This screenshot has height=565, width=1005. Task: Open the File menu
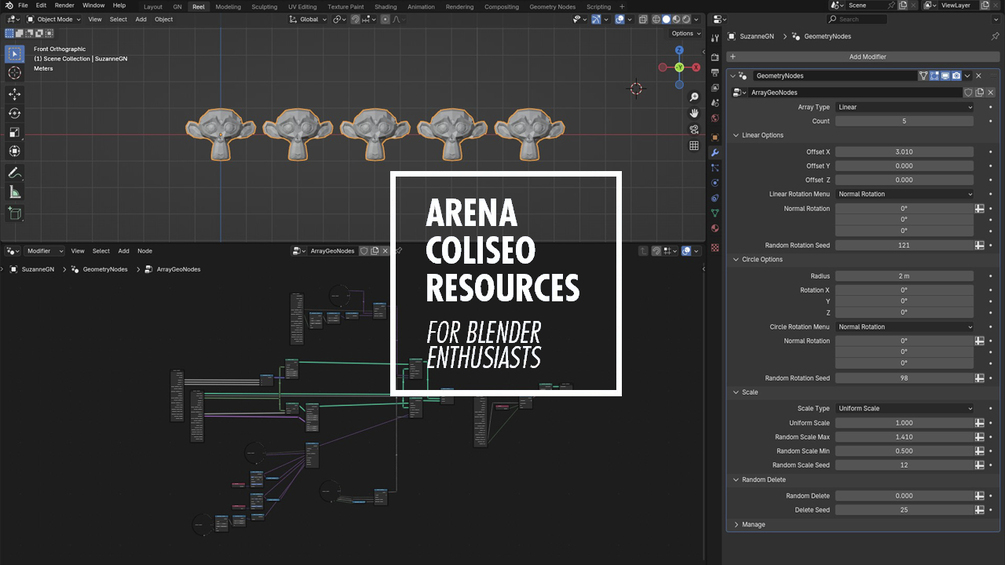coord(23,5)
